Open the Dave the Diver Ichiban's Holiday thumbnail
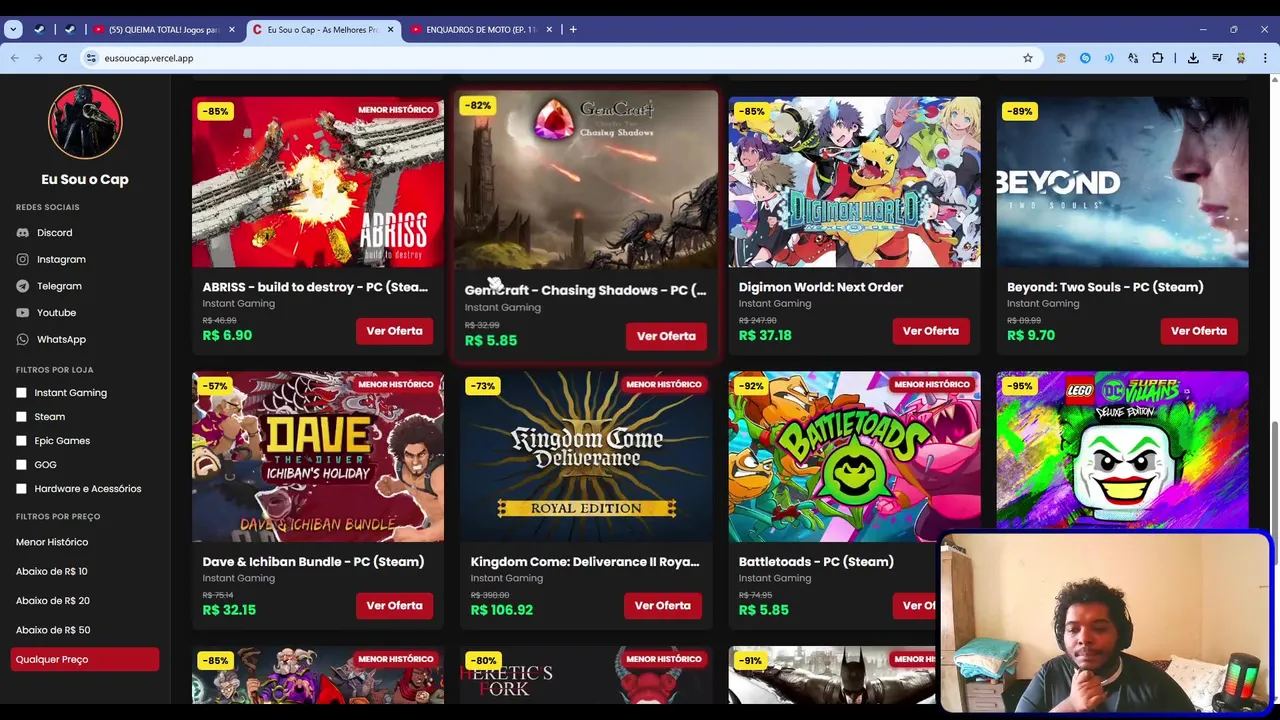 point(318,457)
